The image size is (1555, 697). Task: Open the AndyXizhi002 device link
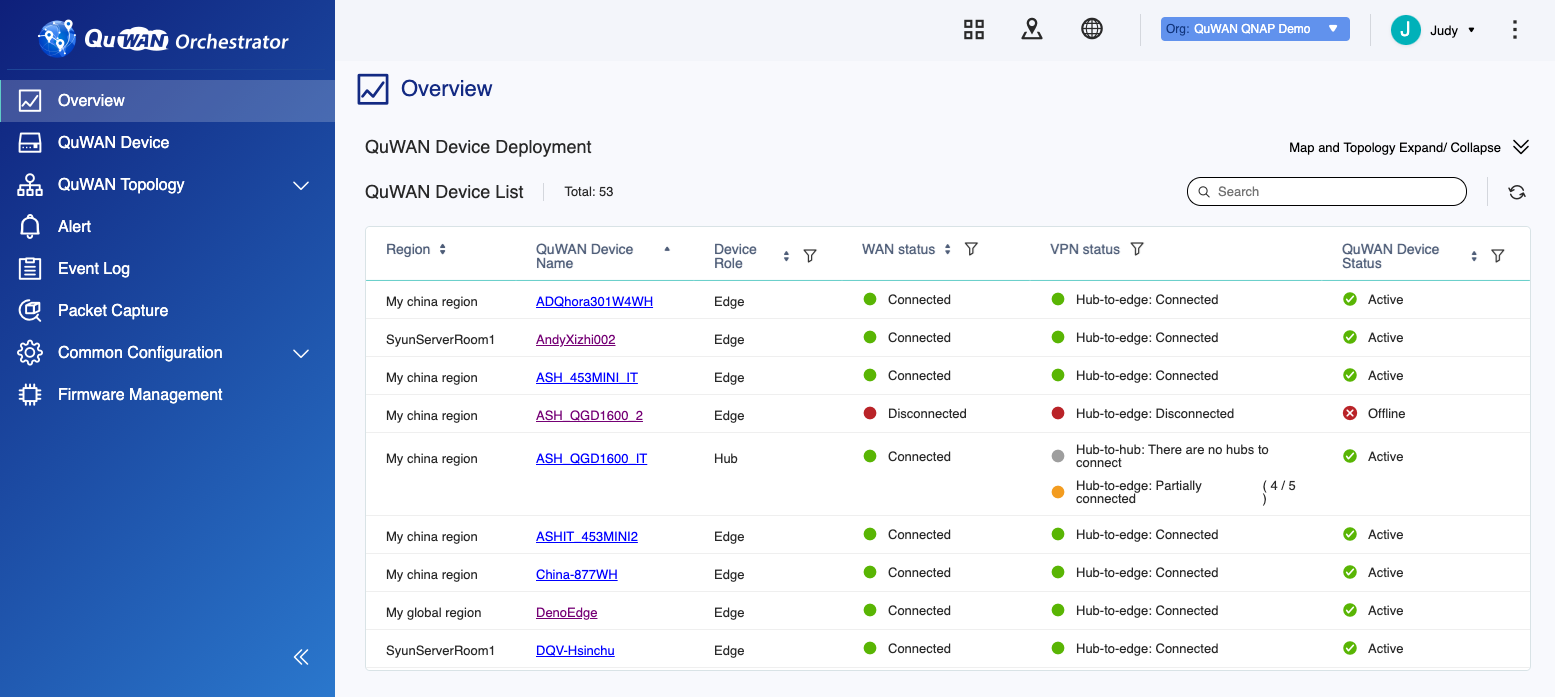(x=575, y=339)
